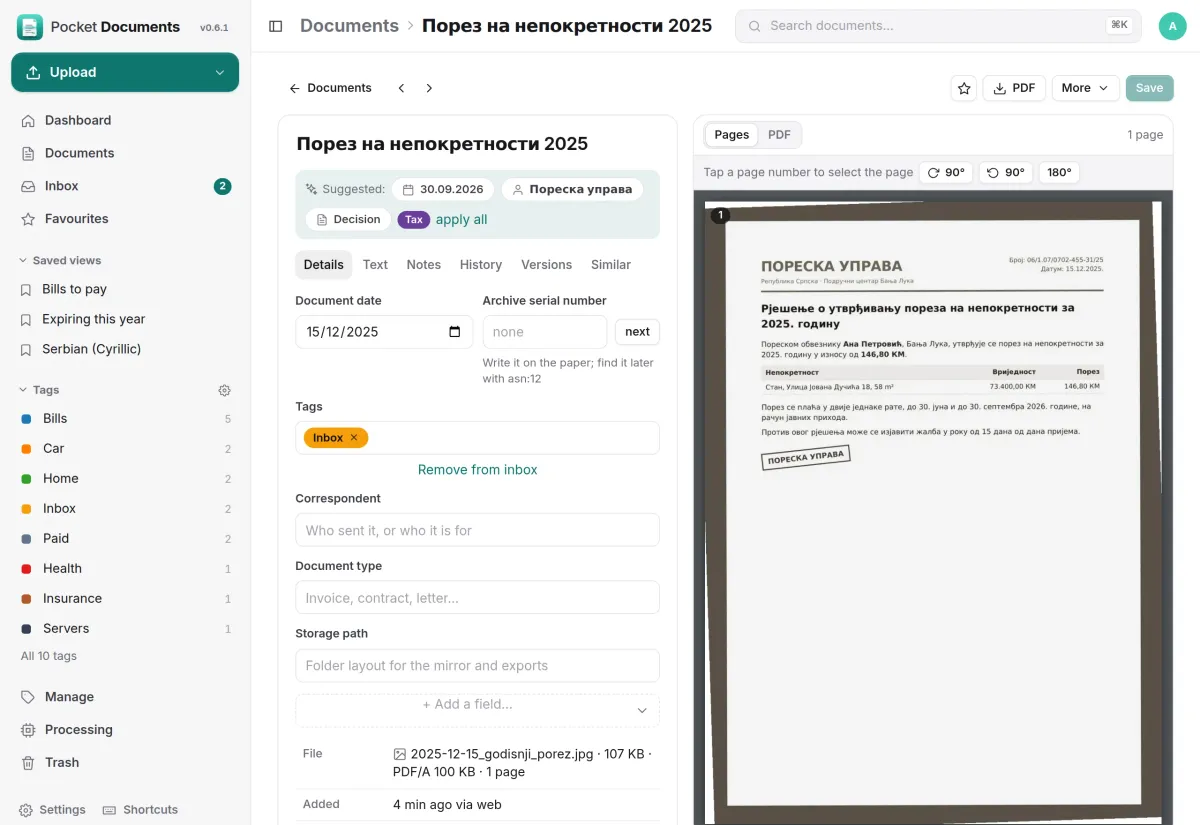Rotate page by 180°
The width and height of the screenshot is (1200, 825).
coord(1059,172)
